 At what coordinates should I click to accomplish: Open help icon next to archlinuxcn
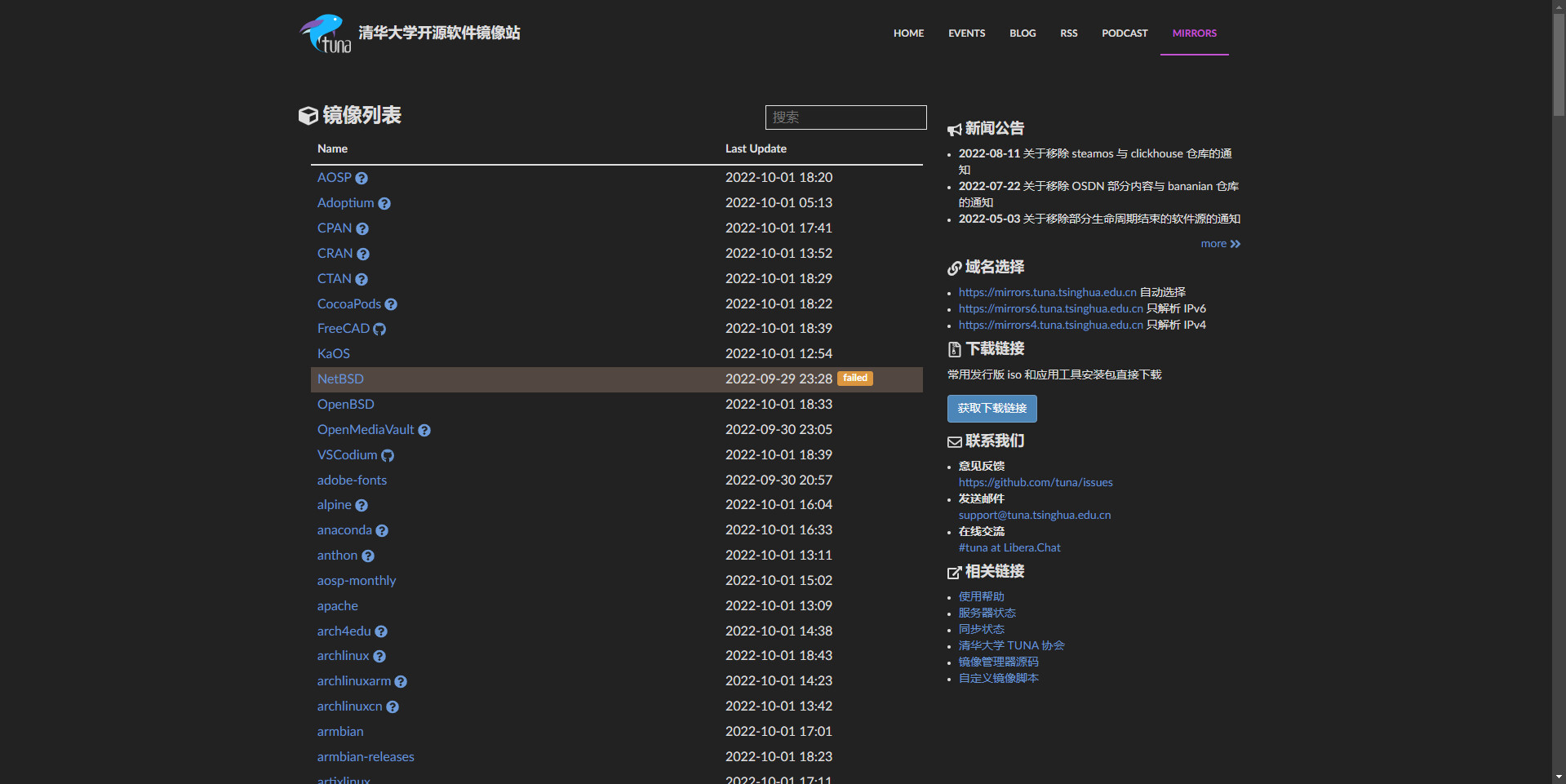393,707
